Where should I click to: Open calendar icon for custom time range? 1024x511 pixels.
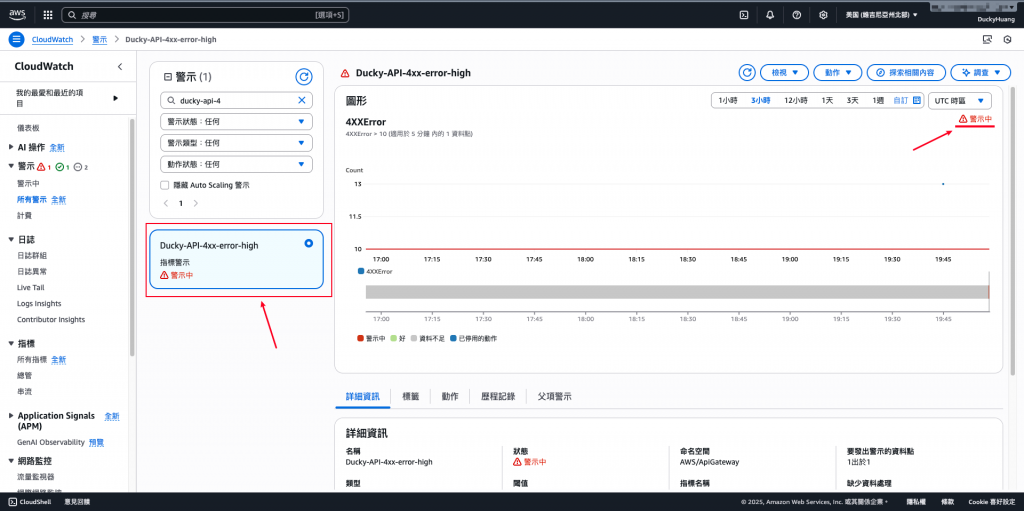[x=917, y=101]
